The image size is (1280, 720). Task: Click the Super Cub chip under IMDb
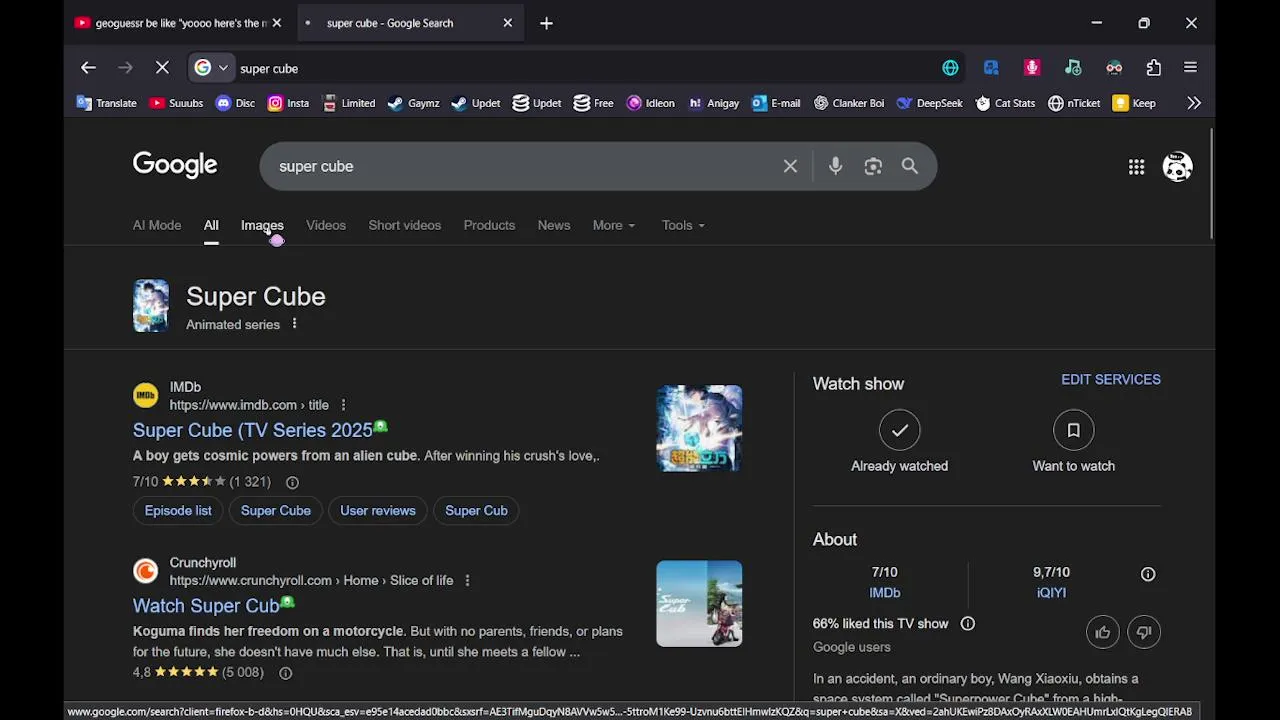[476, 510]
